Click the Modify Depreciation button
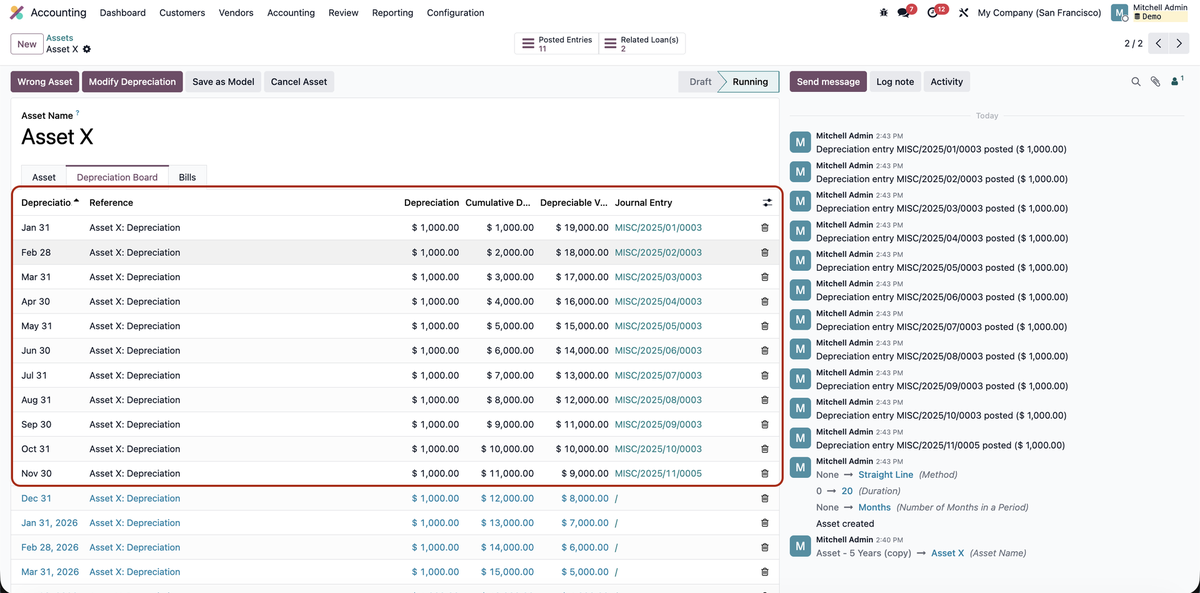This screenshot has height=593, width=1200. tap(132, 82)
